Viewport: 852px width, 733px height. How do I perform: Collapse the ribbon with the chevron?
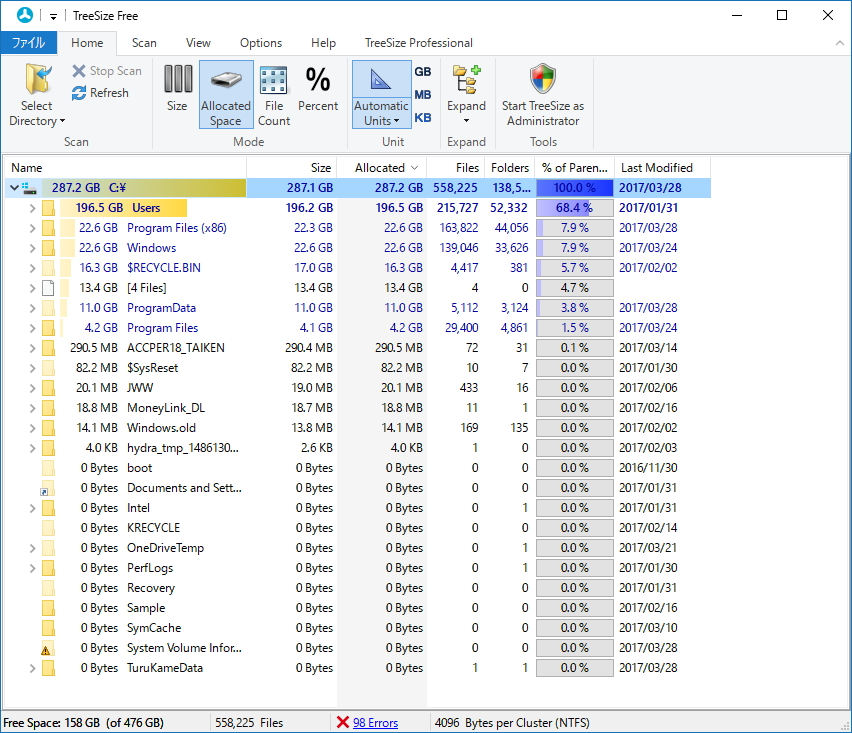click(x=840, y=43)
